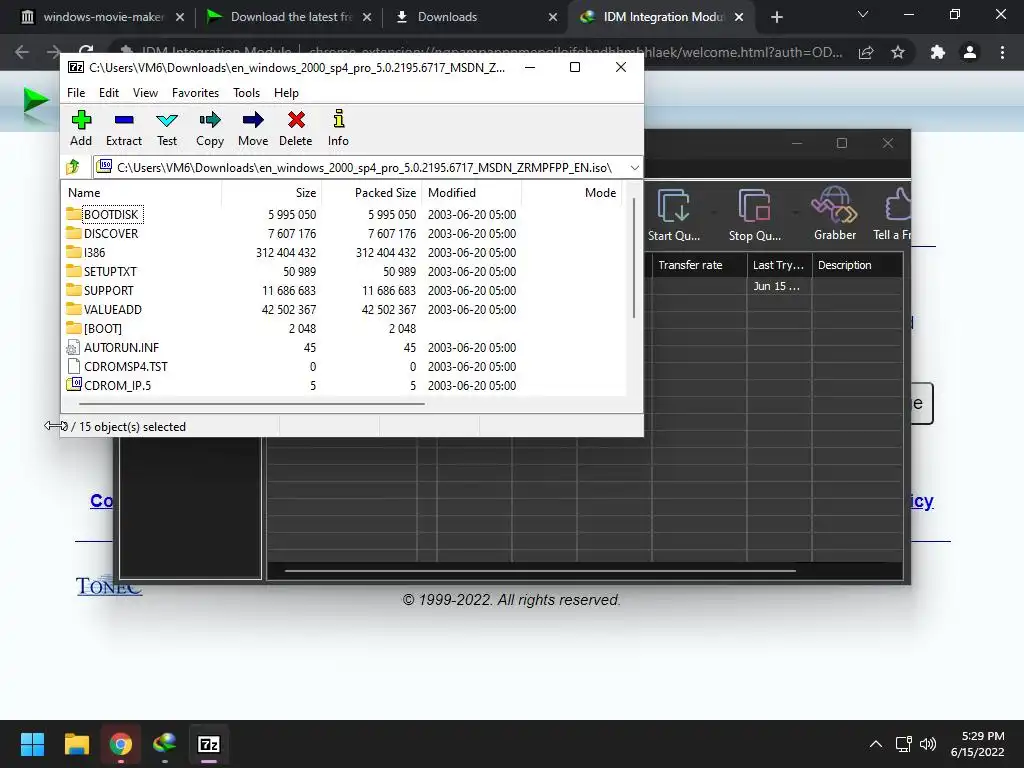This screenshot has width=1024, height=768.
Task: Open the Edit menu
Action: tap(108, 93)
